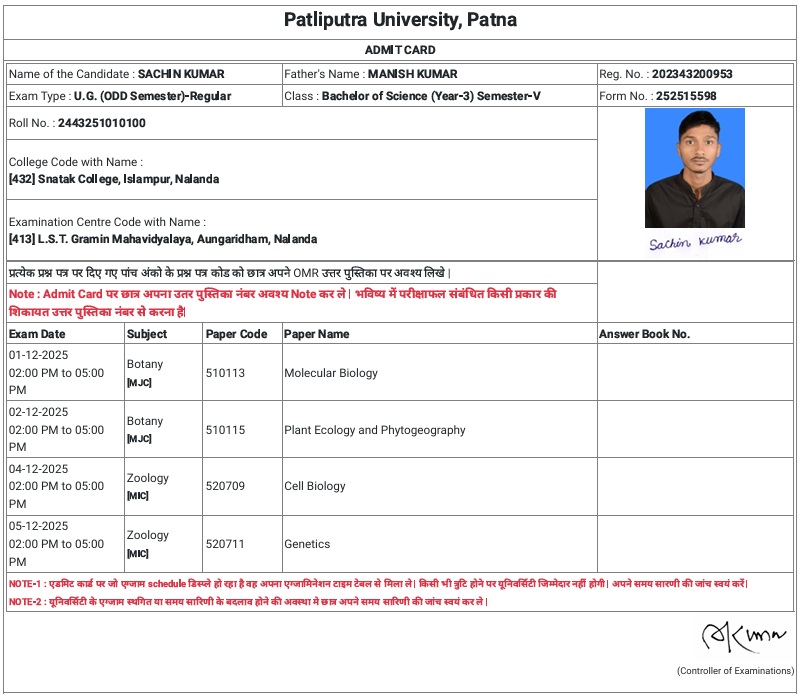799x695 pixels.
Task: Click the 01-12-2025 exam date cell
Action: pos(38,355)
